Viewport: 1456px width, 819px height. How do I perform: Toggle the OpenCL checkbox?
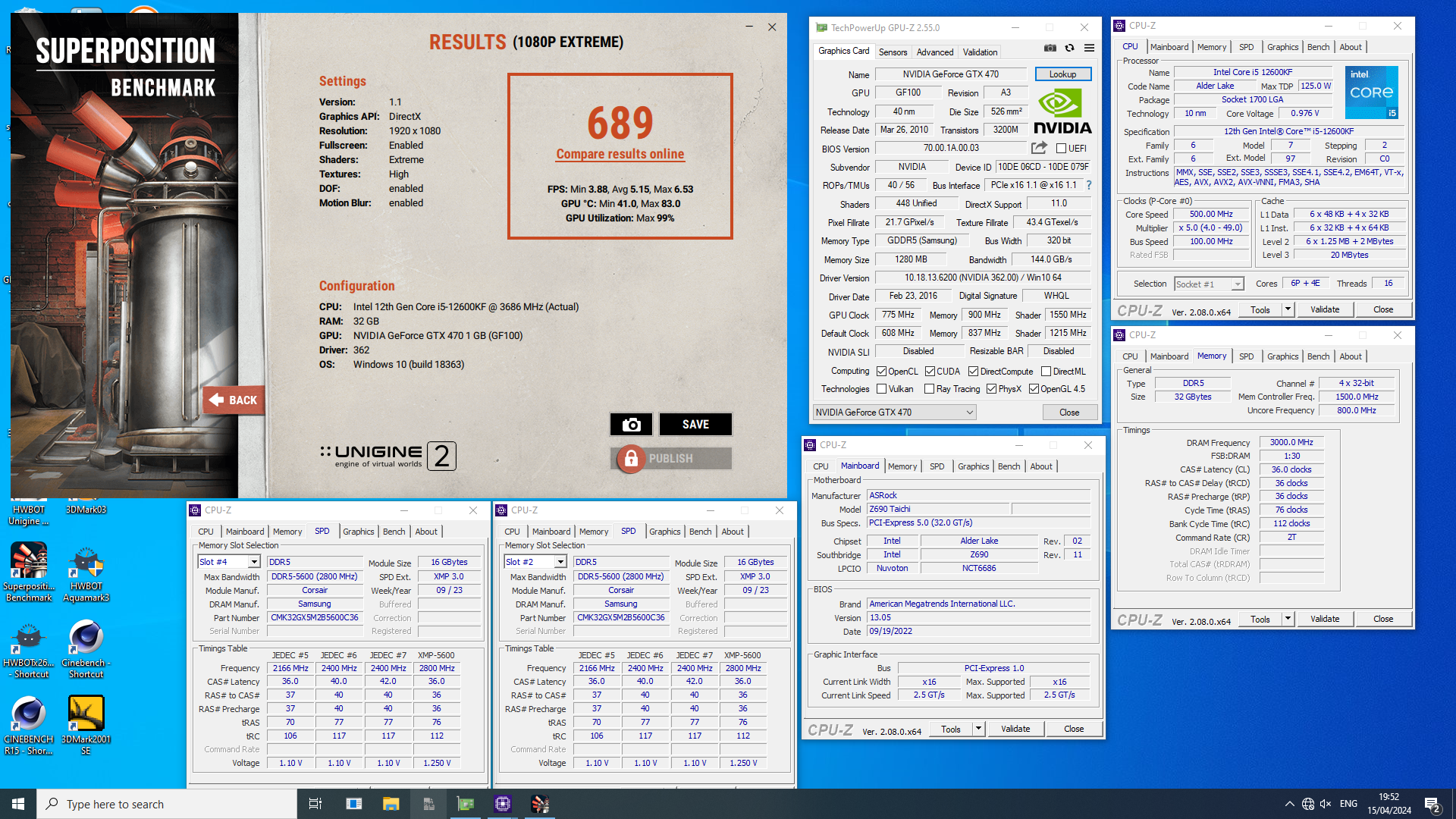pyautogui.click(x=881, y=372)
